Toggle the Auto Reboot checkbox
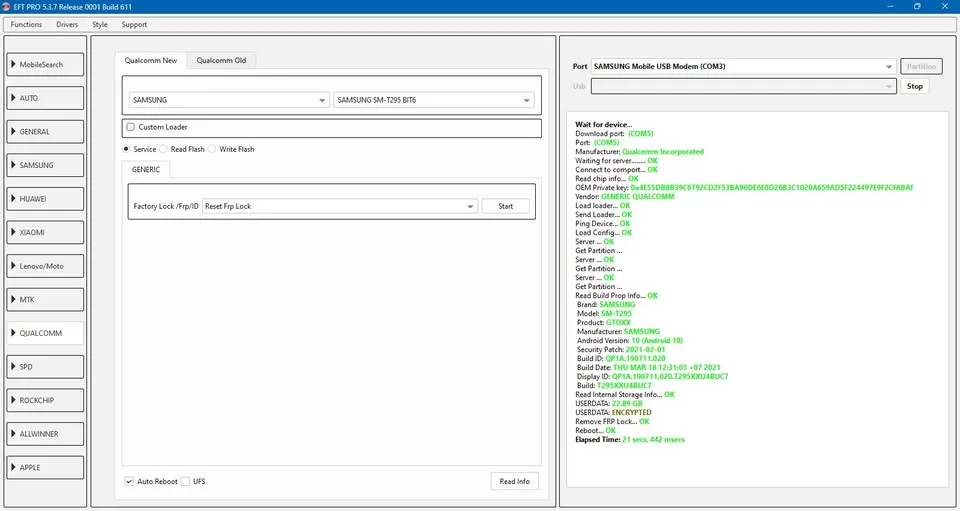This screenshot has height=511, width=960. [130, 482]
